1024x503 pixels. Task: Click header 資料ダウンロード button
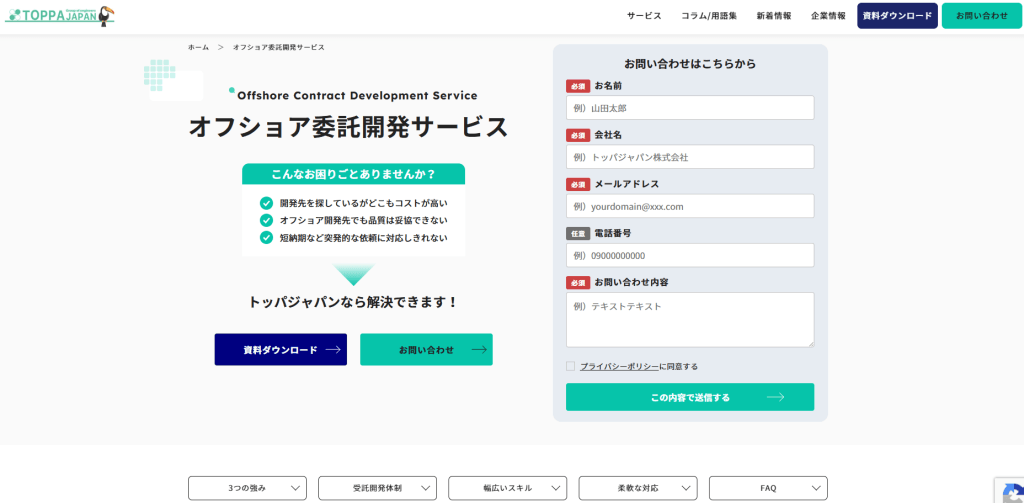[x=897, y=16]
